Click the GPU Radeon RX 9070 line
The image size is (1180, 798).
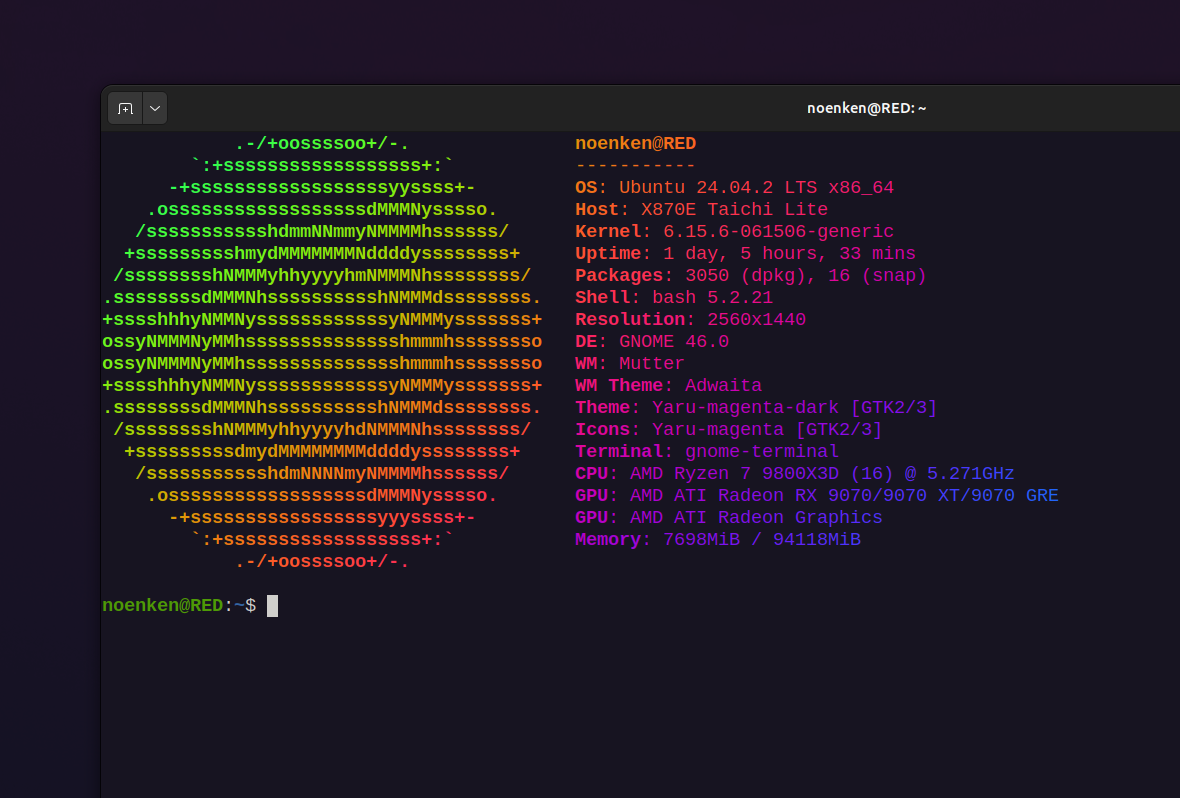[816, 496]
